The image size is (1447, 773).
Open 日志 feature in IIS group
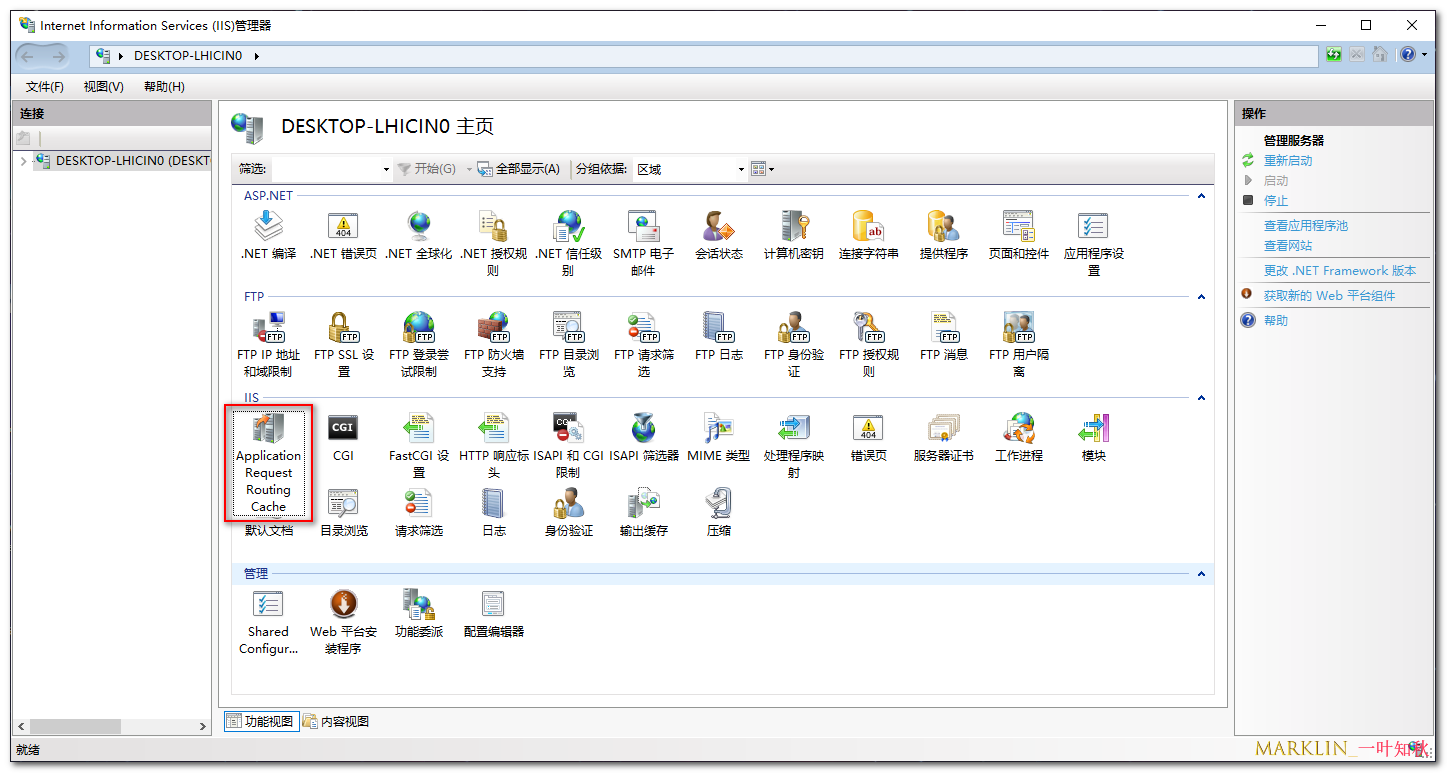coord(494,512)
